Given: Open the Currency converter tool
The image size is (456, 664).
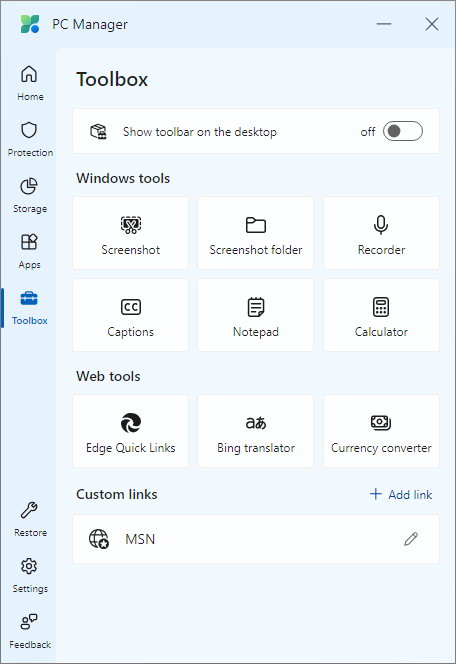Looking at the screenshot, I should [x=381, y=431].
